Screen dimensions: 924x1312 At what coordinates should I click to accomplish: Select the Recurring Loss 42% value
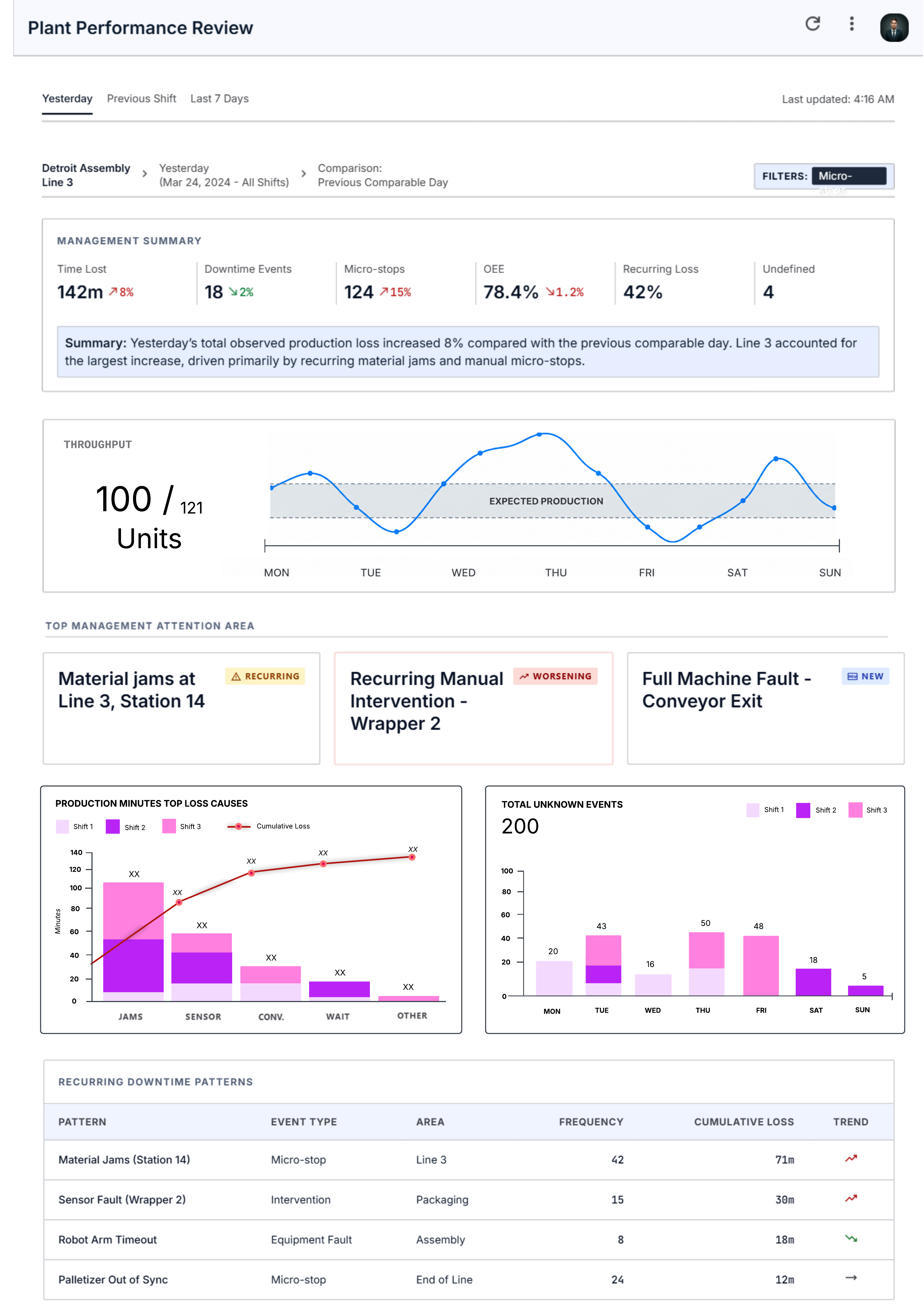(642, 292)
